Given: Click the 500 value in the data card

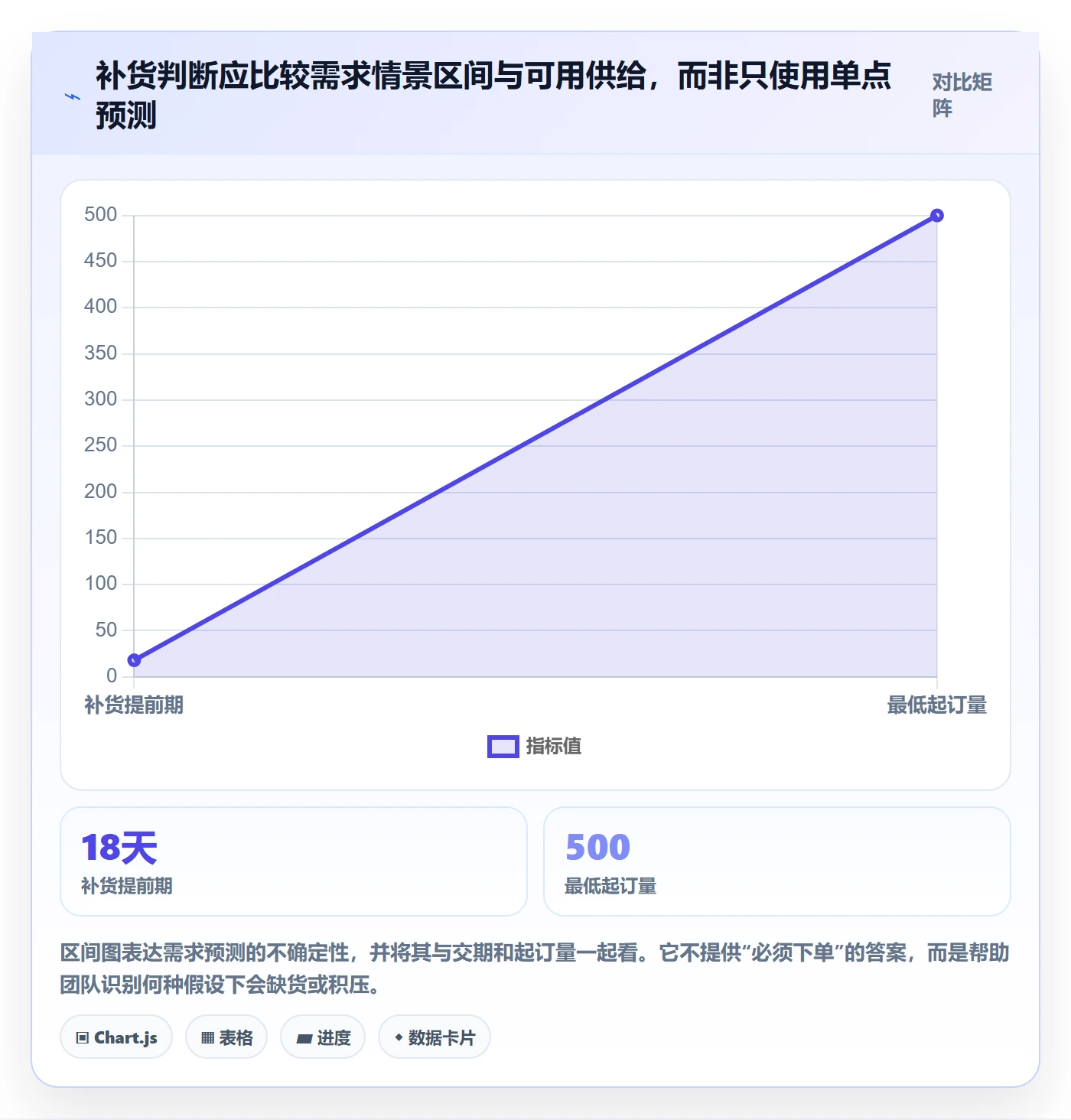Looking at the screenshot, I should [x=597, y=848].
